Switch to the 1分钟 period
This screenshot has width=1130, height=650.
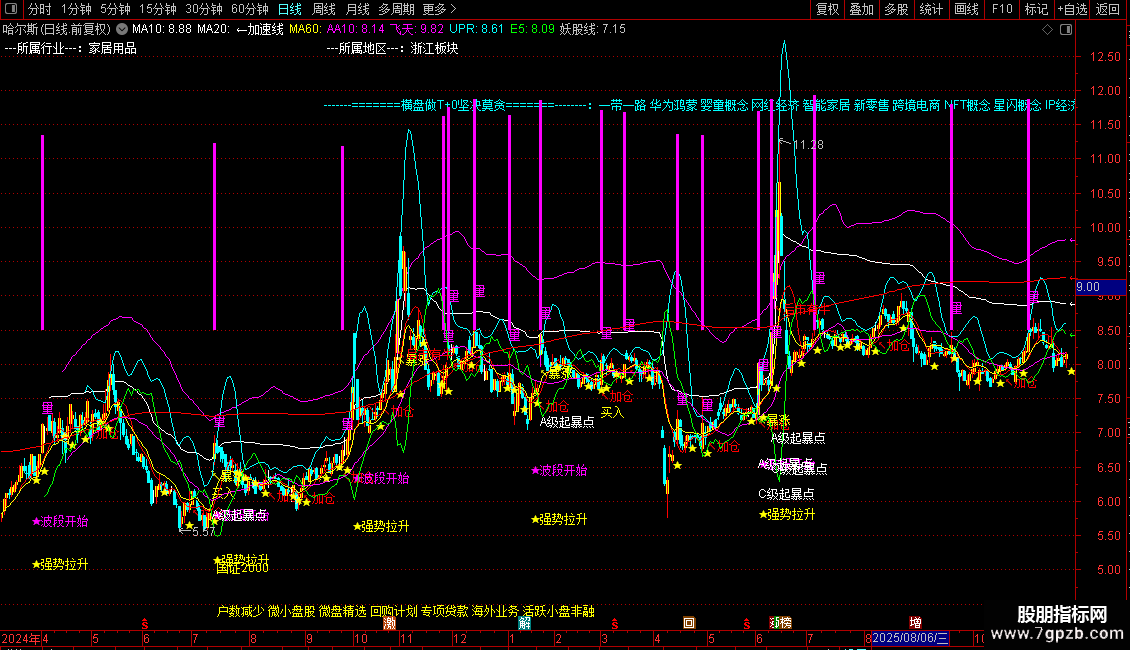click(76, 9)
